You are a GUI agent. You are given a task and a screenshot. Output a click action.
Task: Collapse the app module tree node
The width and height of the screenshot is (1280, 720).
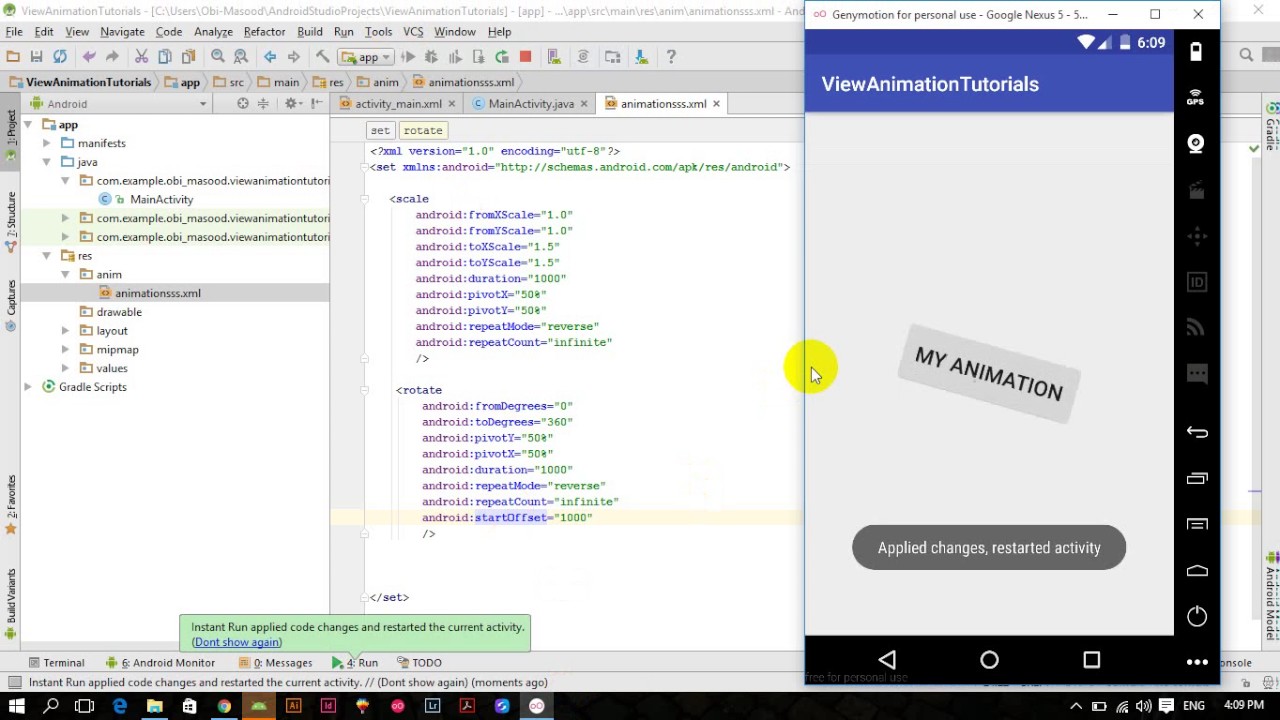[28, 125]
